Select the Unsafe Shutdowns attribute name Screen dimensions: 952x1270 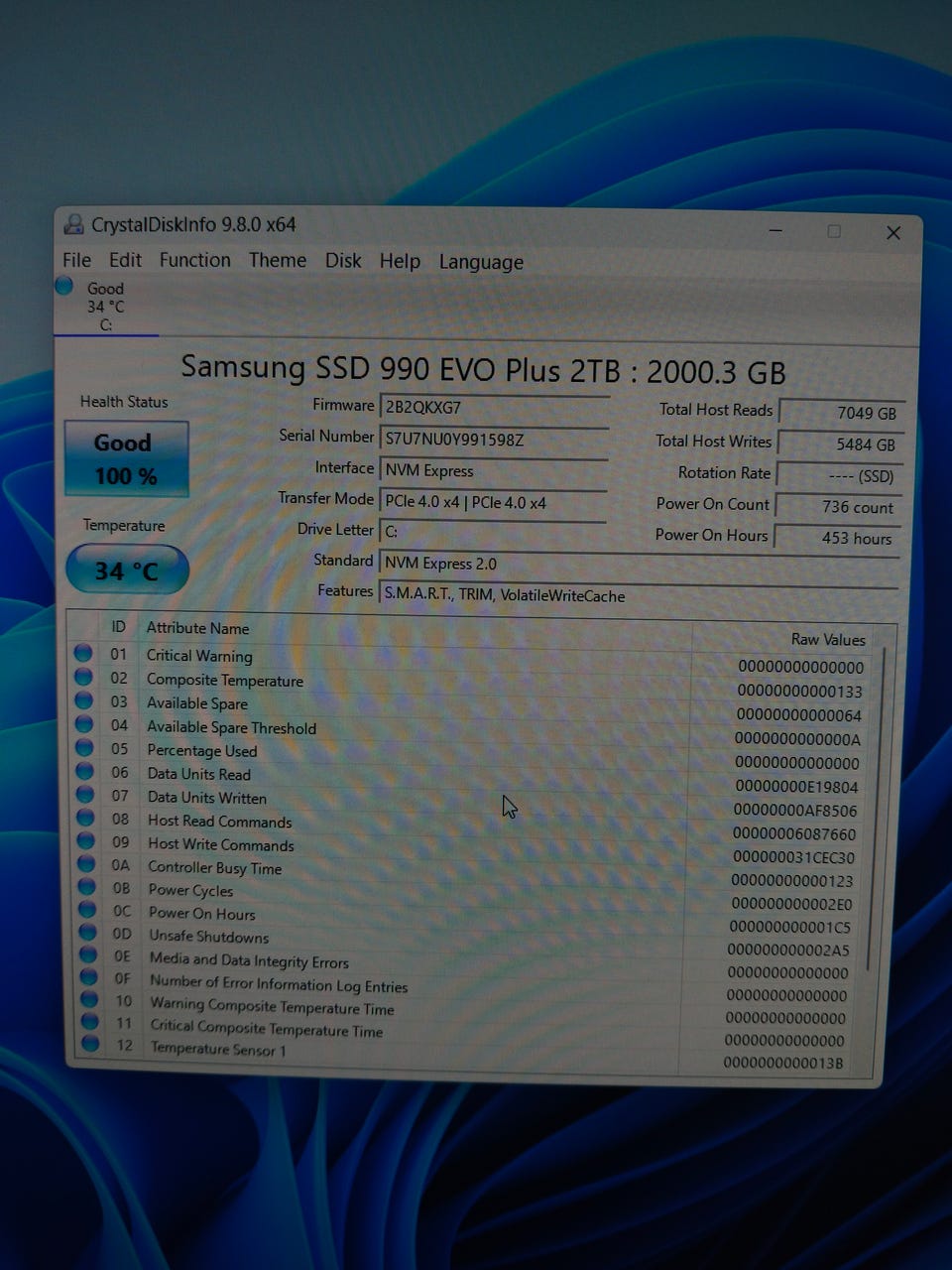[209, 937]
